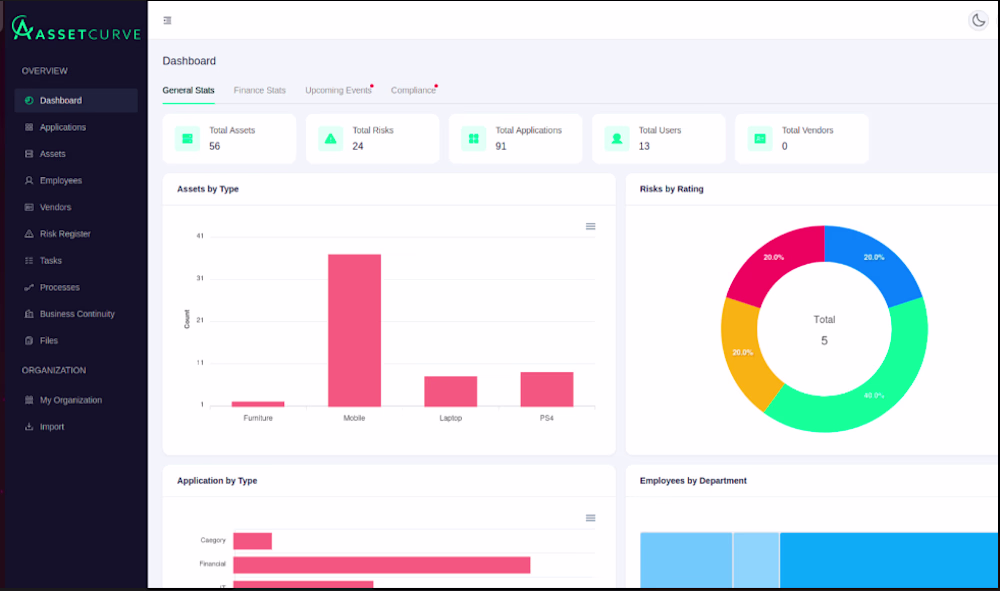1000x591 pixels.
Task: Select the General Stats tab
Action: click(x=188, y=91)
